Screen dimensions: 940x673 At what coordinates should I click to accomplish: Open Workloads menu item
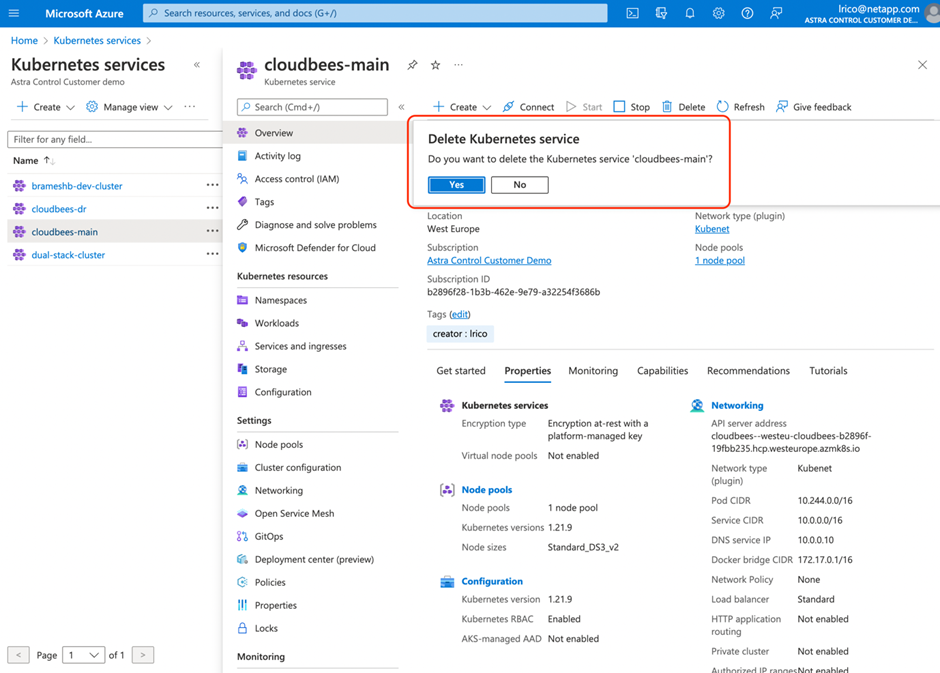click(x=276, y=323)
